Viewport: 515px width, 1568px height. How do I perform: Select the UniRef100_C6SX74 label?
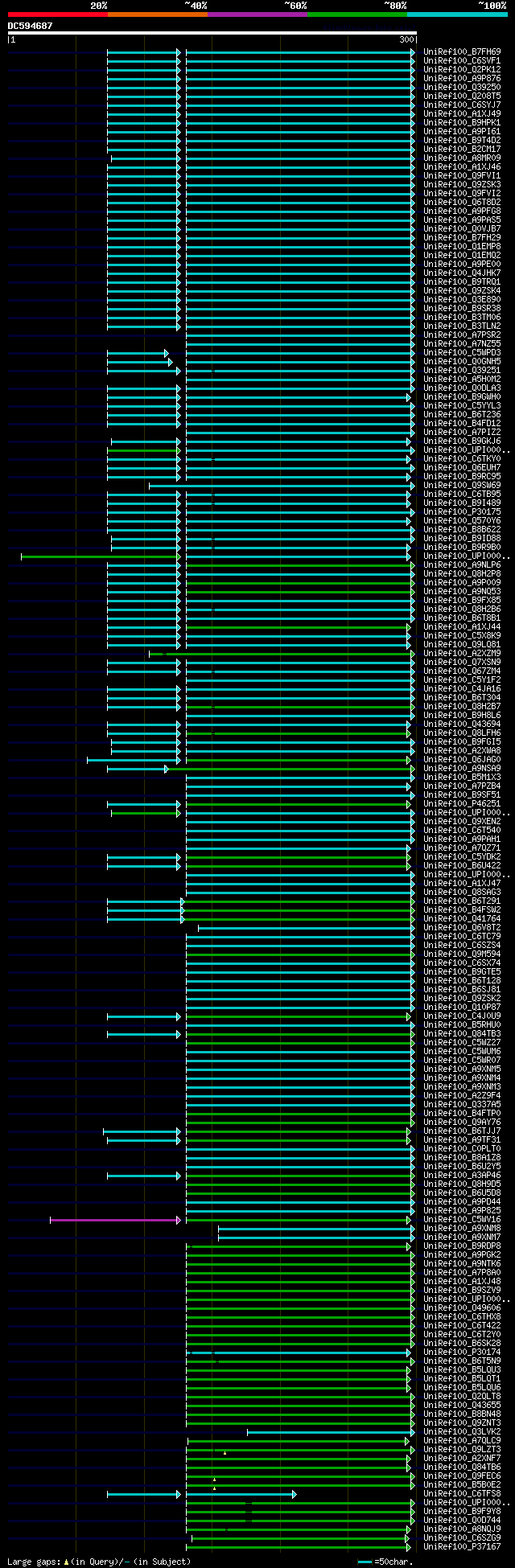click(x=462, y=963)
